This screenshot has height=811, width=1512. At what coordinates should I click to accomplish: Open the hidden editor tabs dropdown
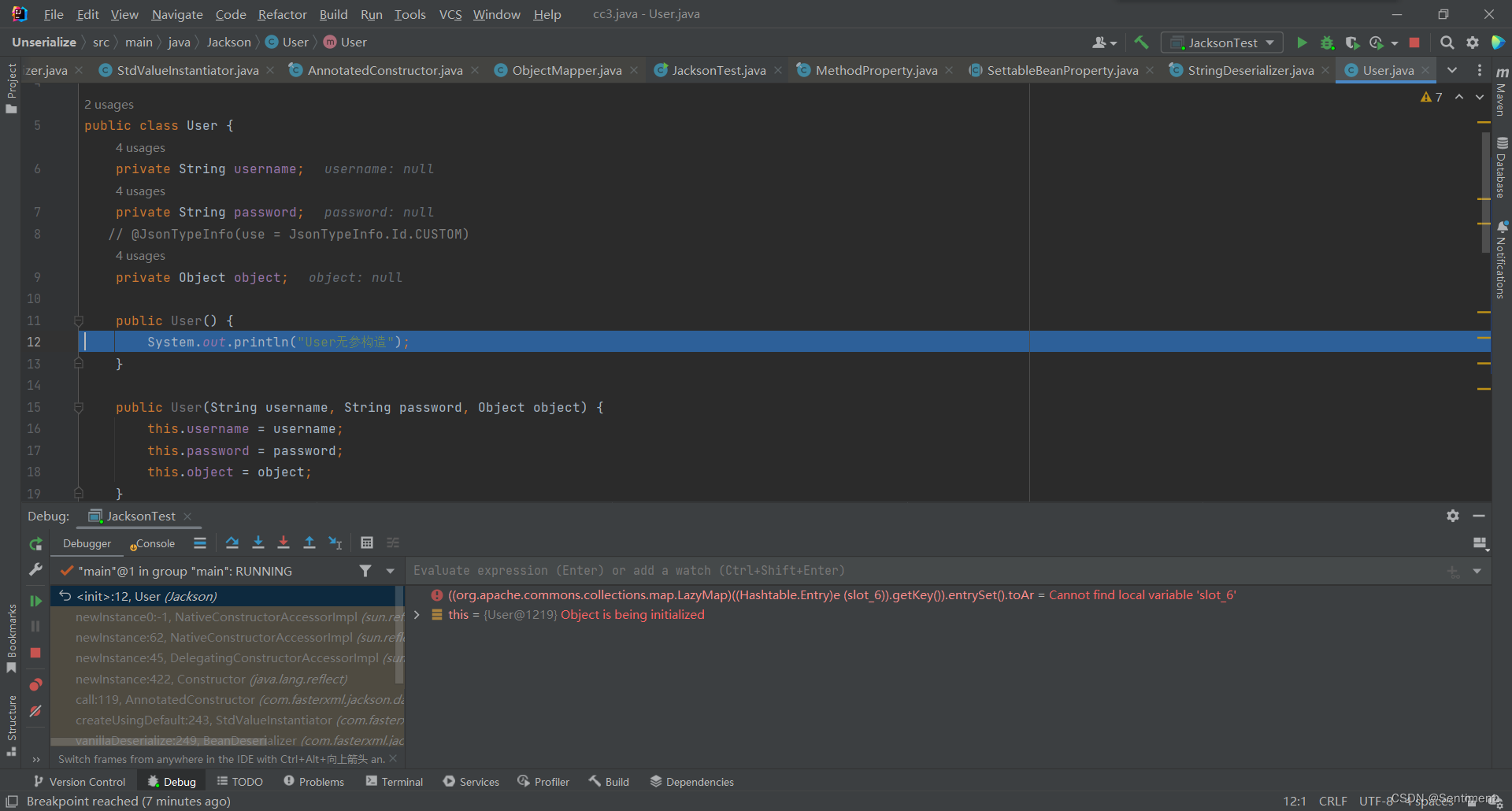[1453, 70]
